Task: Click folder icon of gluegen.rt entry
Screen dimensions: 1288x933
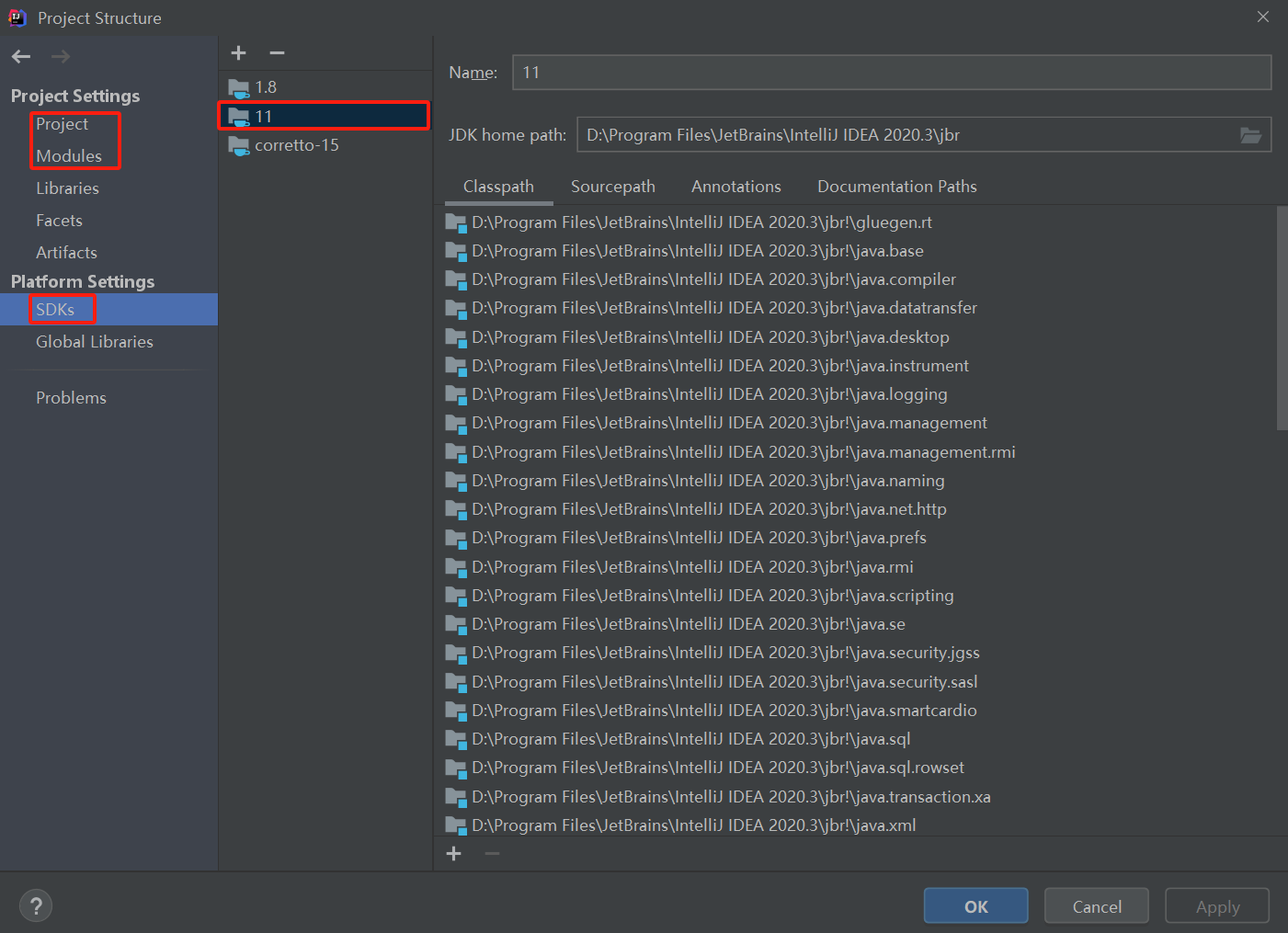Action: pyautogui.click(x=456, y=222)
